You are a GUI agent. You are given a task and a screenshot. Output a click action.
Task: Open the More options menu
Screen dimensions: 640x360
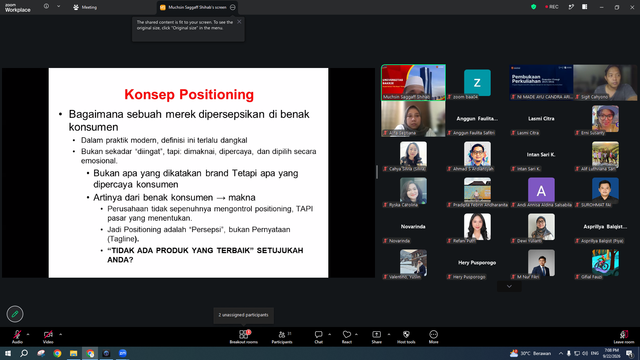tap(433, 336)
